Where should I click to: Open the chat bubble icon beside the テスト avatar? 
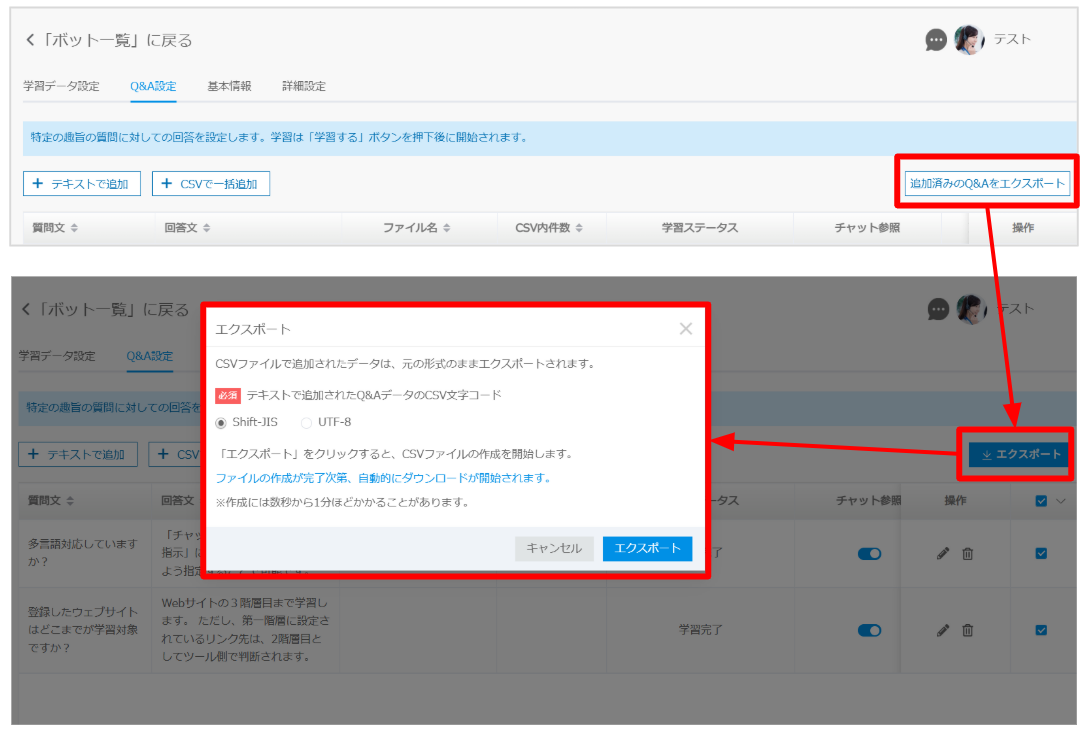(936, 40)
